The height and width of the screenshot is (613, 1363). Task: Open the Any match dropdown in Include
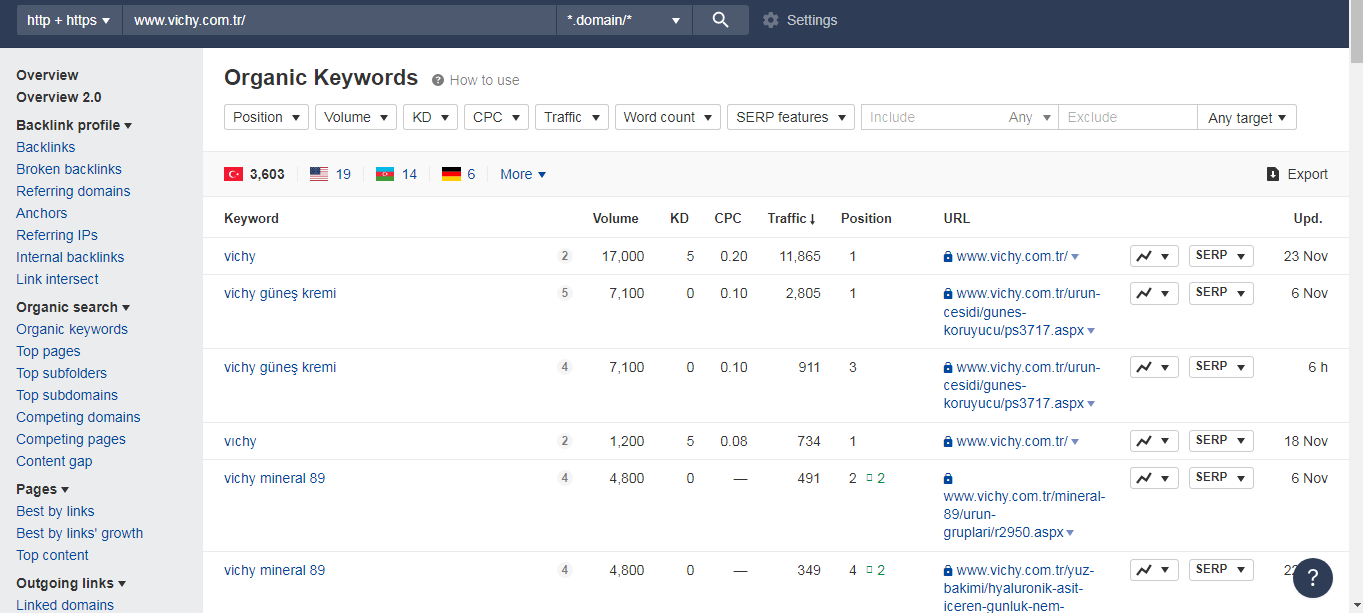(x=1030, y=117)
